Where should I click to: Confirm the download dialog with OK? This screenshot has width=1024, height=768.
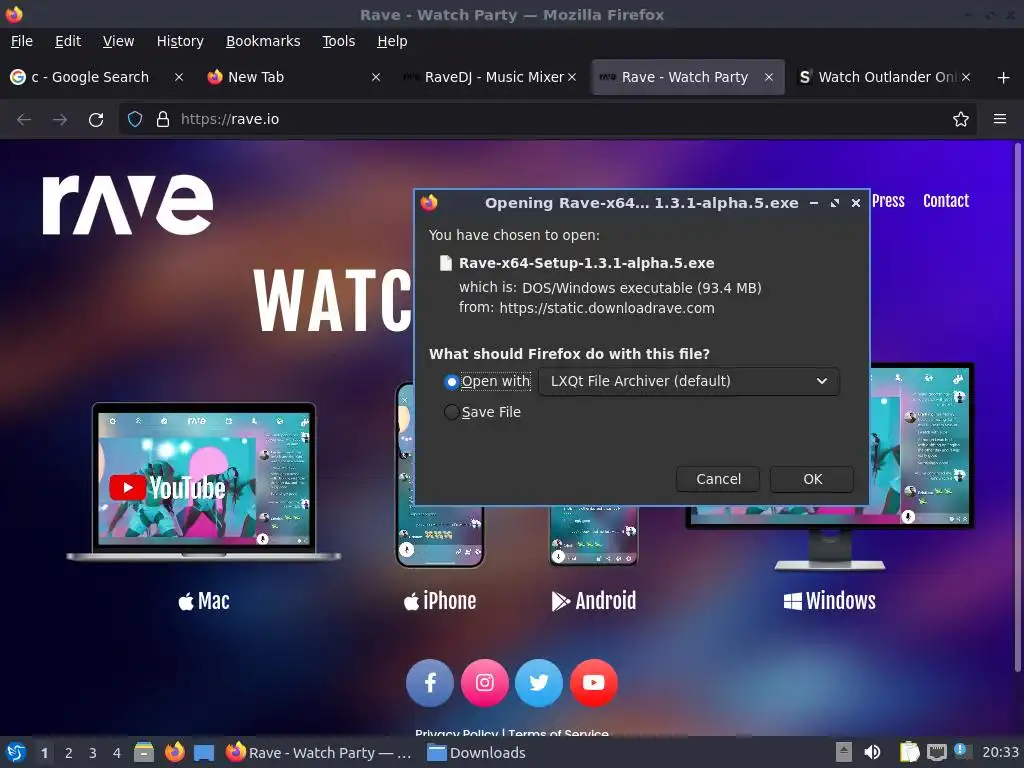click(812, 479)
